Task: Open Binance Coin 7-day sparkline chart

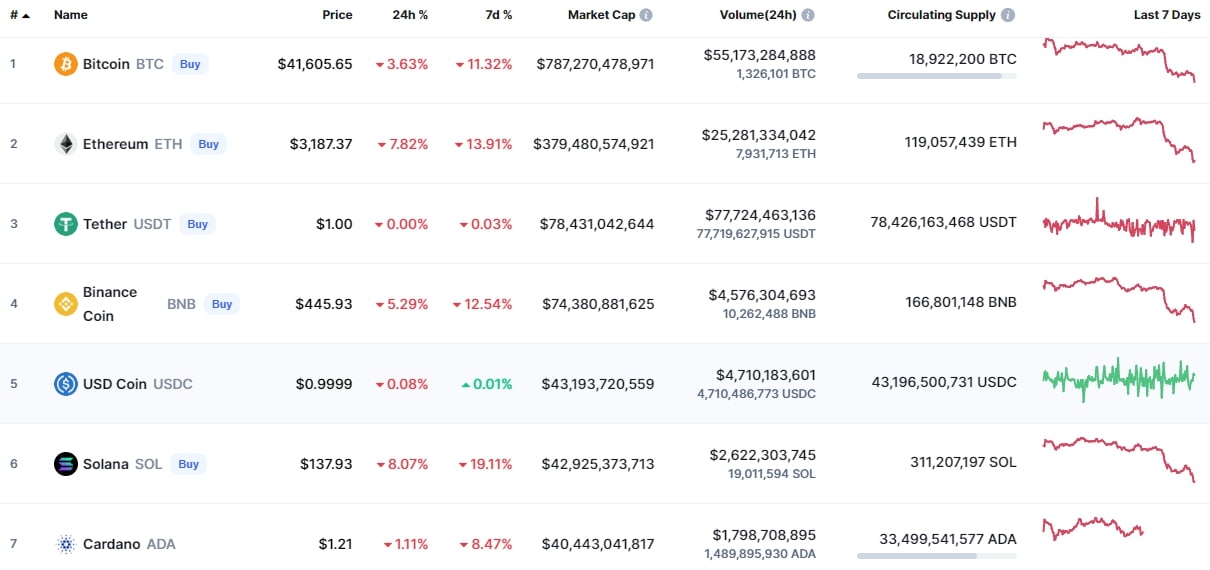Action: [x=1119, y=300]
